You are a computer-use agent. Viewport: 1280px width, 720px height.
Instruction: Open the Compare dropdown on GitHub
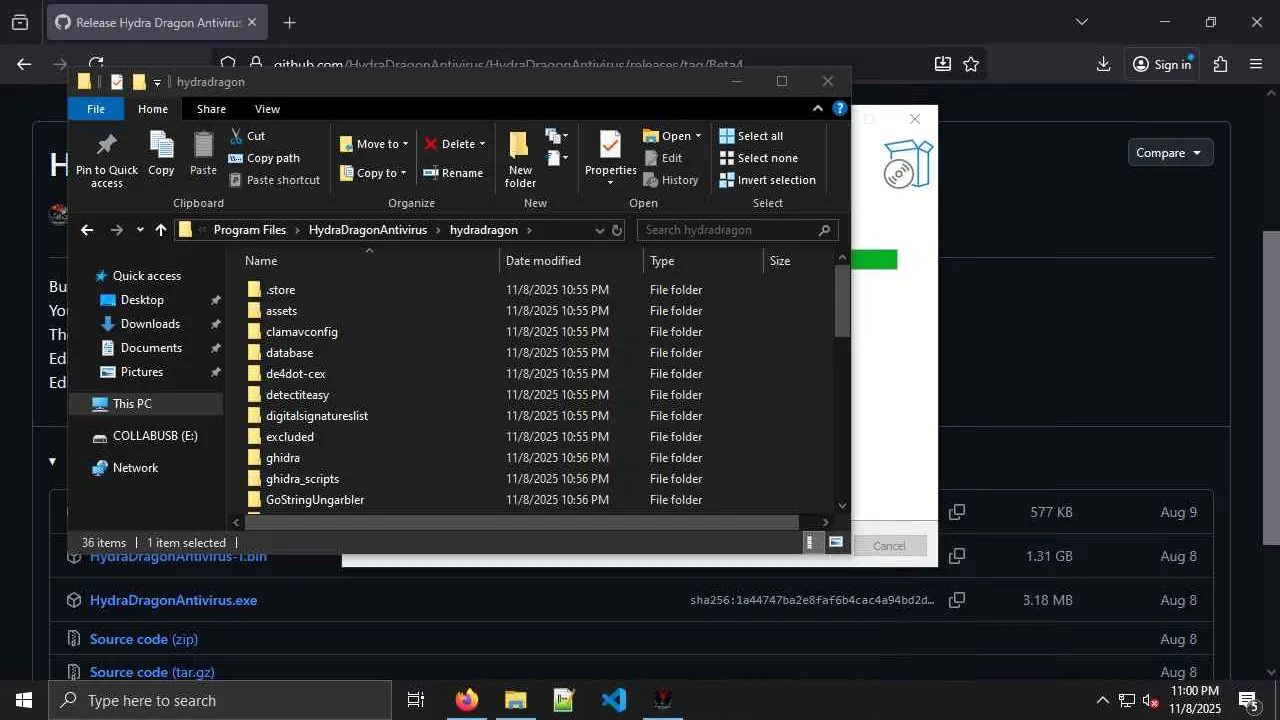[x=1169, y=153]
